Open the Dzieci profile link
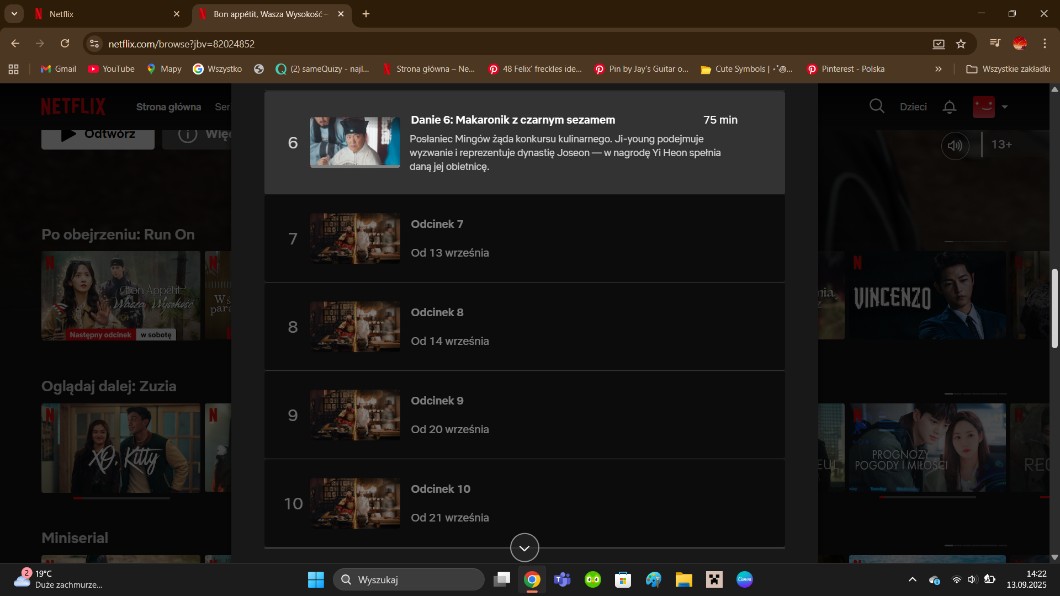This screenshot has height=596, width=1060. (913, 107)
